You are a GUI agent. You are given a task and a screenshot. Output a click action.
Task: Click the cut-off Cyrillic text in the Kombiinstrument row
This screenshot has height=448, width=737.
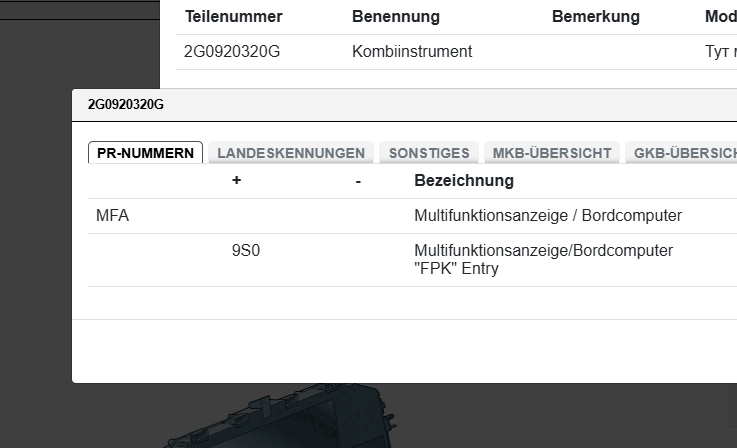(720, 51)
